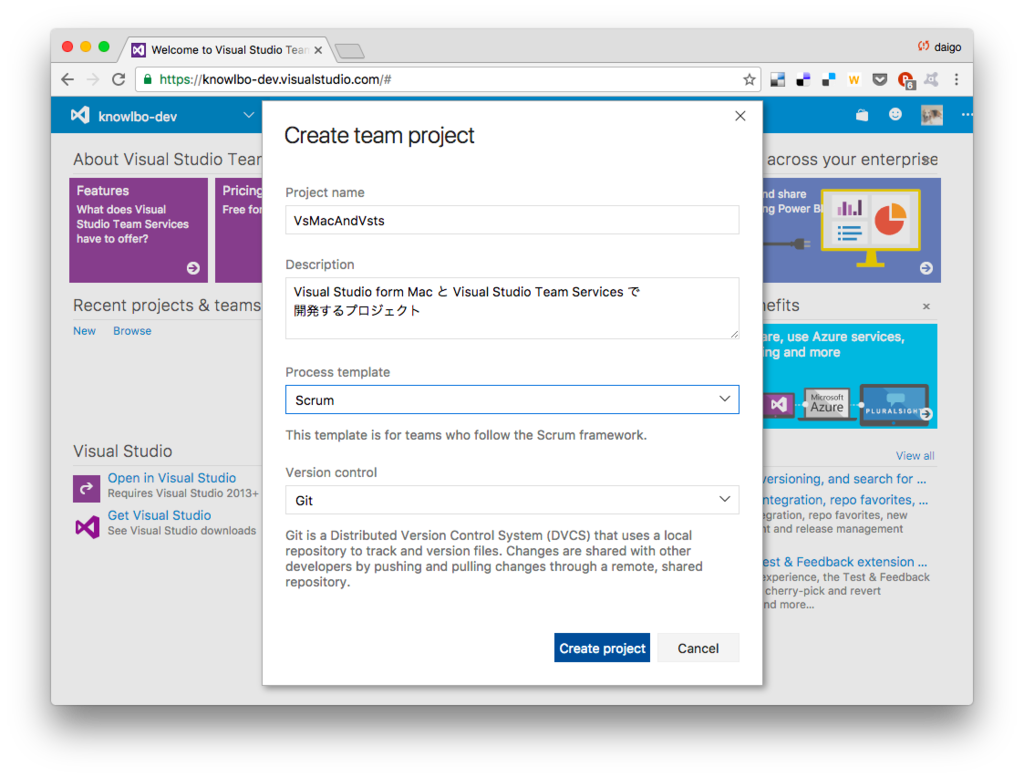Image resolution: width=1024 pixels, height=778 pixels.
Task: Click the Get Visual Studio link
Action: tap(159, 515)
